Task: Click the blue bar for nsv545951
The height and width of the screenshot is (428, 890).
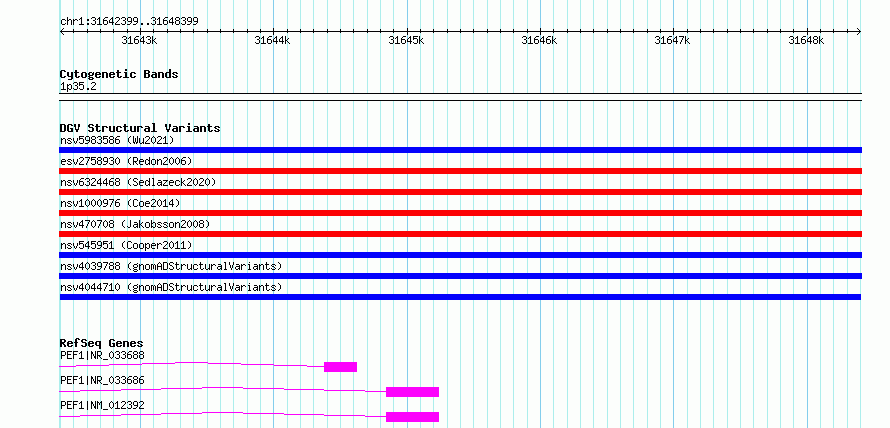Action: click(460, 255)
